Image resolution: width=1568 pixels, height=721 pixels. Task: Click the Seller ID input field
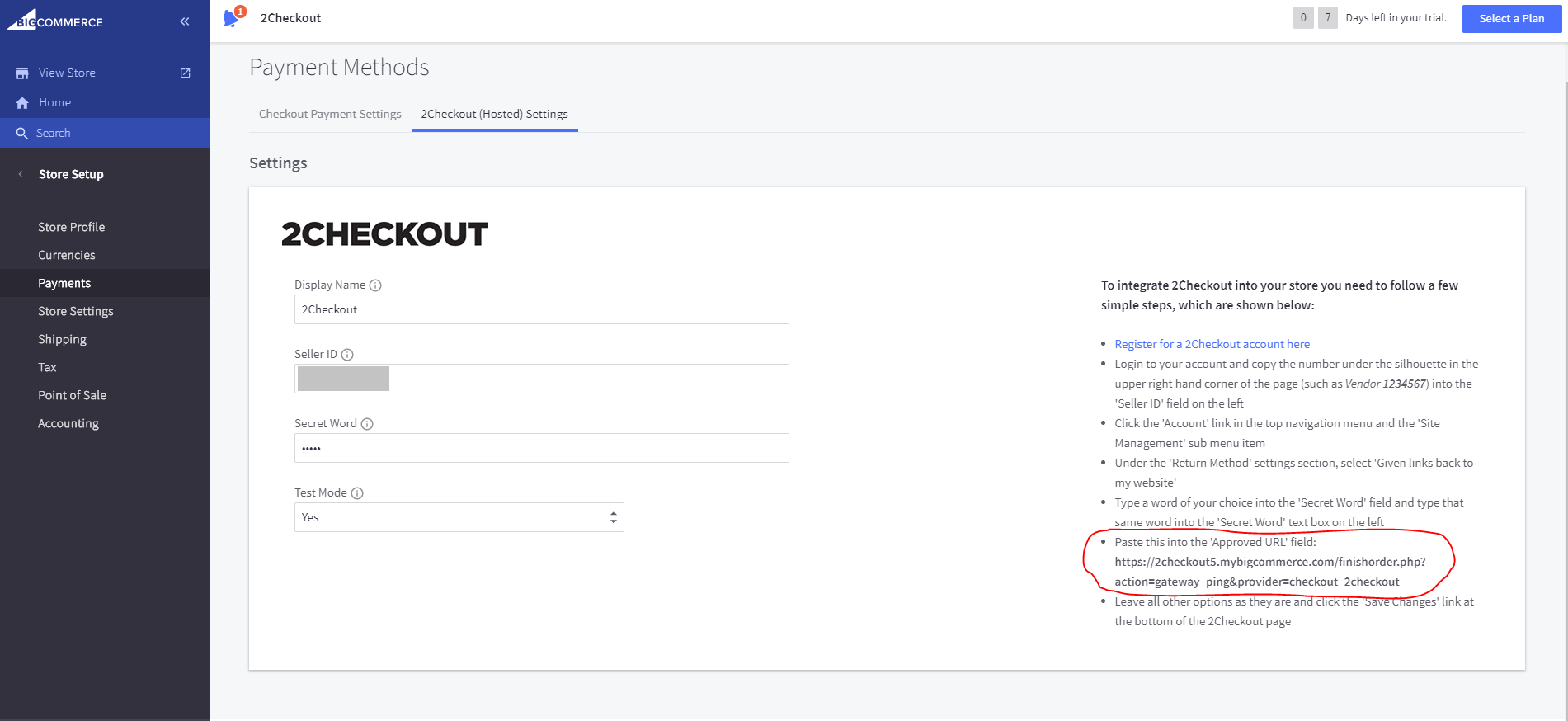tap(542, 379)
